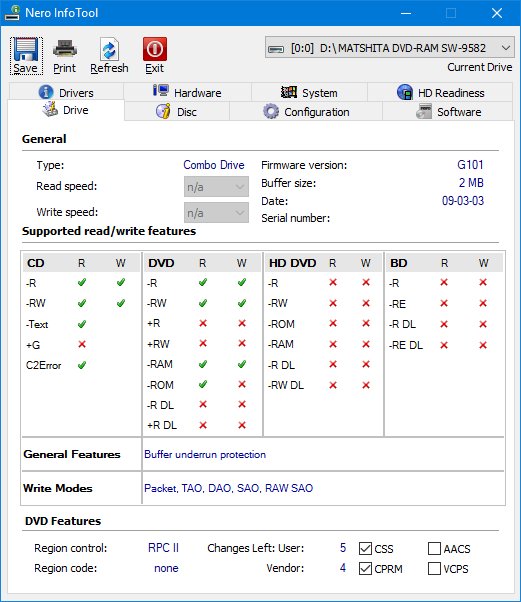This screenshot has height=602, width=521.
Task: Click the firmware version G101
Action: tap(470, 165)
